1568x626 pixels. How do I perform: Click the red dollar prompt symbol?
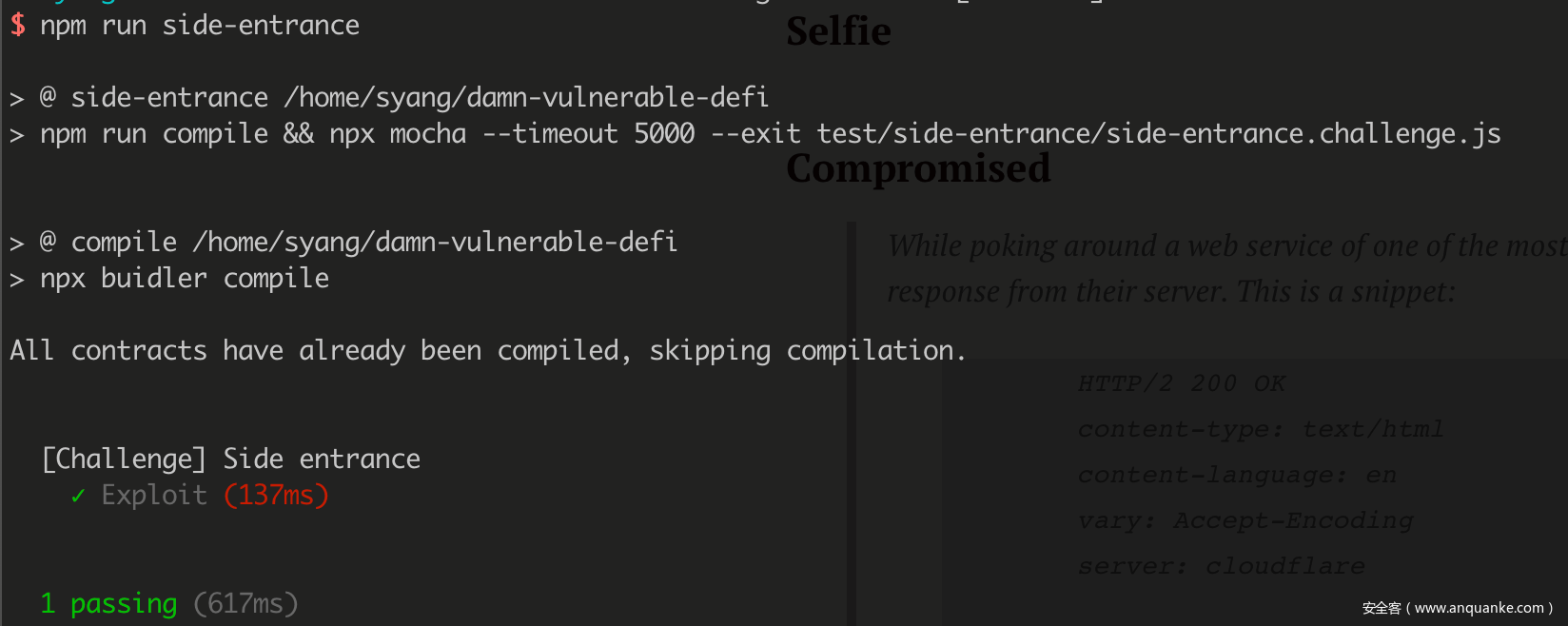(18, 25)
